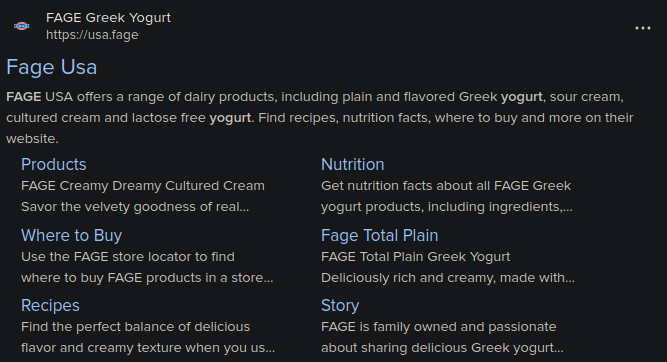Open the Fage Total Plain sitelink
This screenshot has width=667, height=362.
[x=379, y=235]
